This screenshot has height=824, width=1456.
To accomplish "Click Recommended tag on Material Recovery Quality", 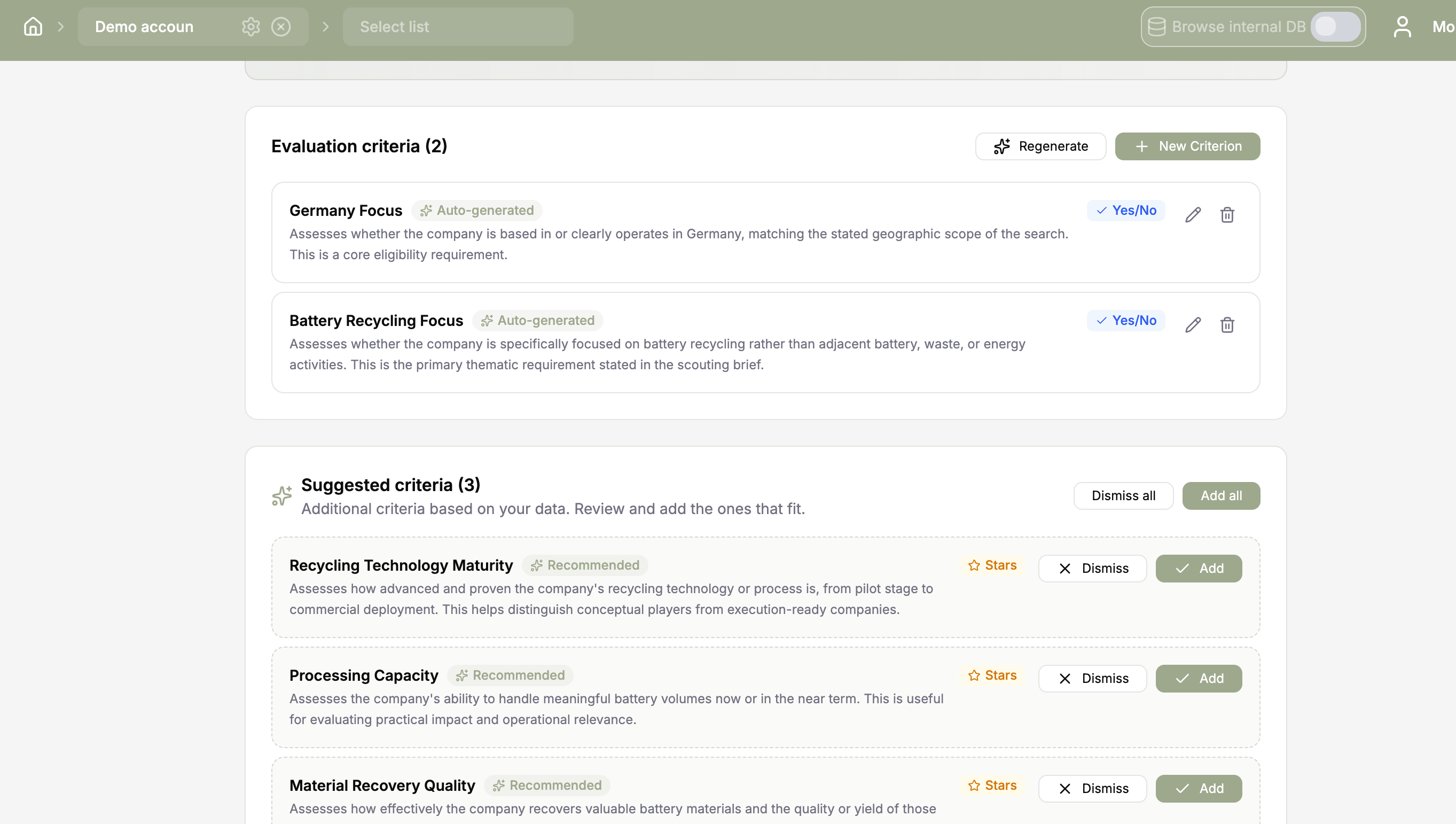I will (x=547, y=786).
